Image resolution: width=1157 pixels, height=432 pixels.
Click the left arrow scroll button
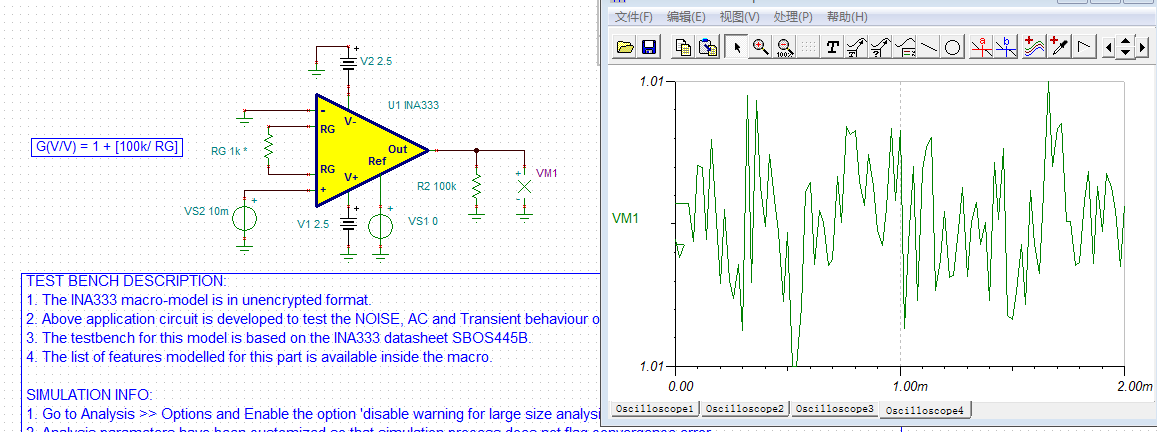click(1108, 48)
